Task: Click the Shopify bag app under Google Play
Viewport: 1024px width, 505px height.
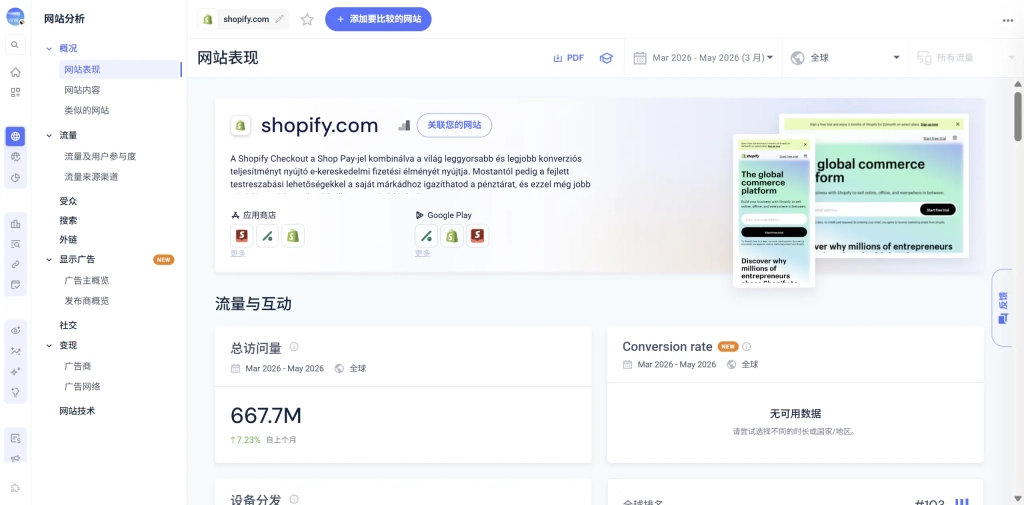Action: point(452,236)
